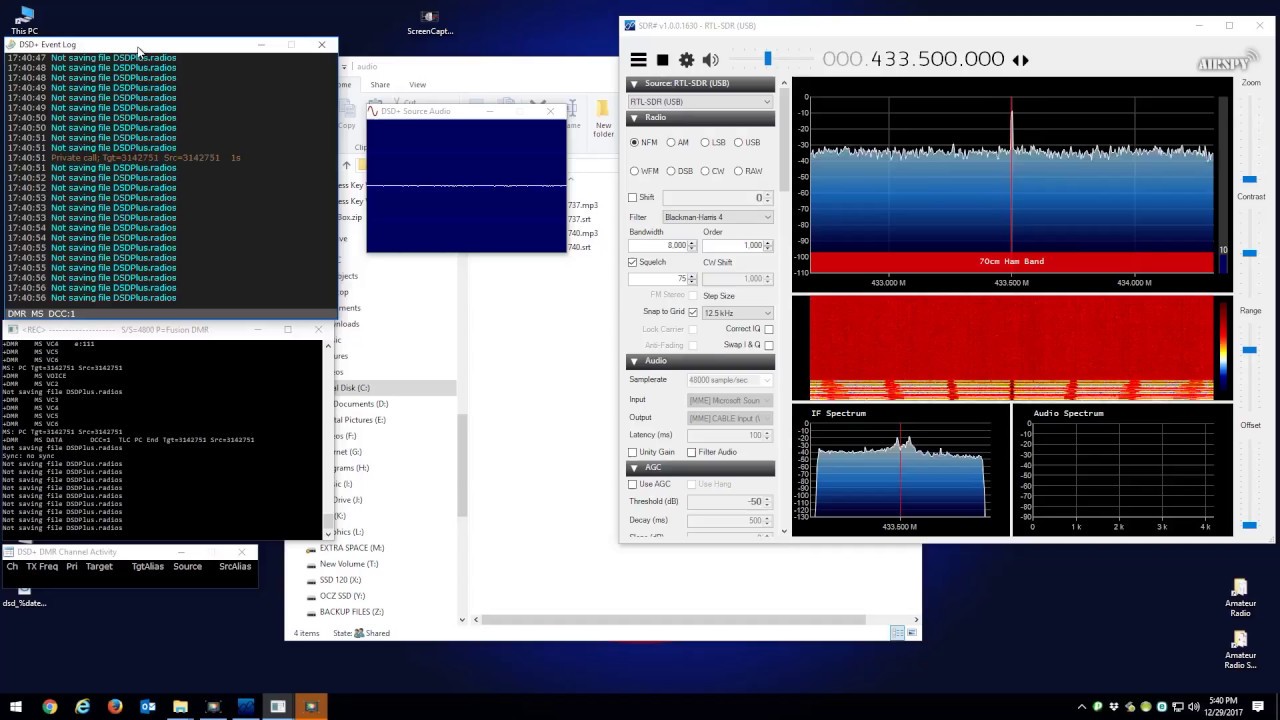Open the 12.5 kHz step size dropdown
The image size is (1280, 720).
(737, 312)
